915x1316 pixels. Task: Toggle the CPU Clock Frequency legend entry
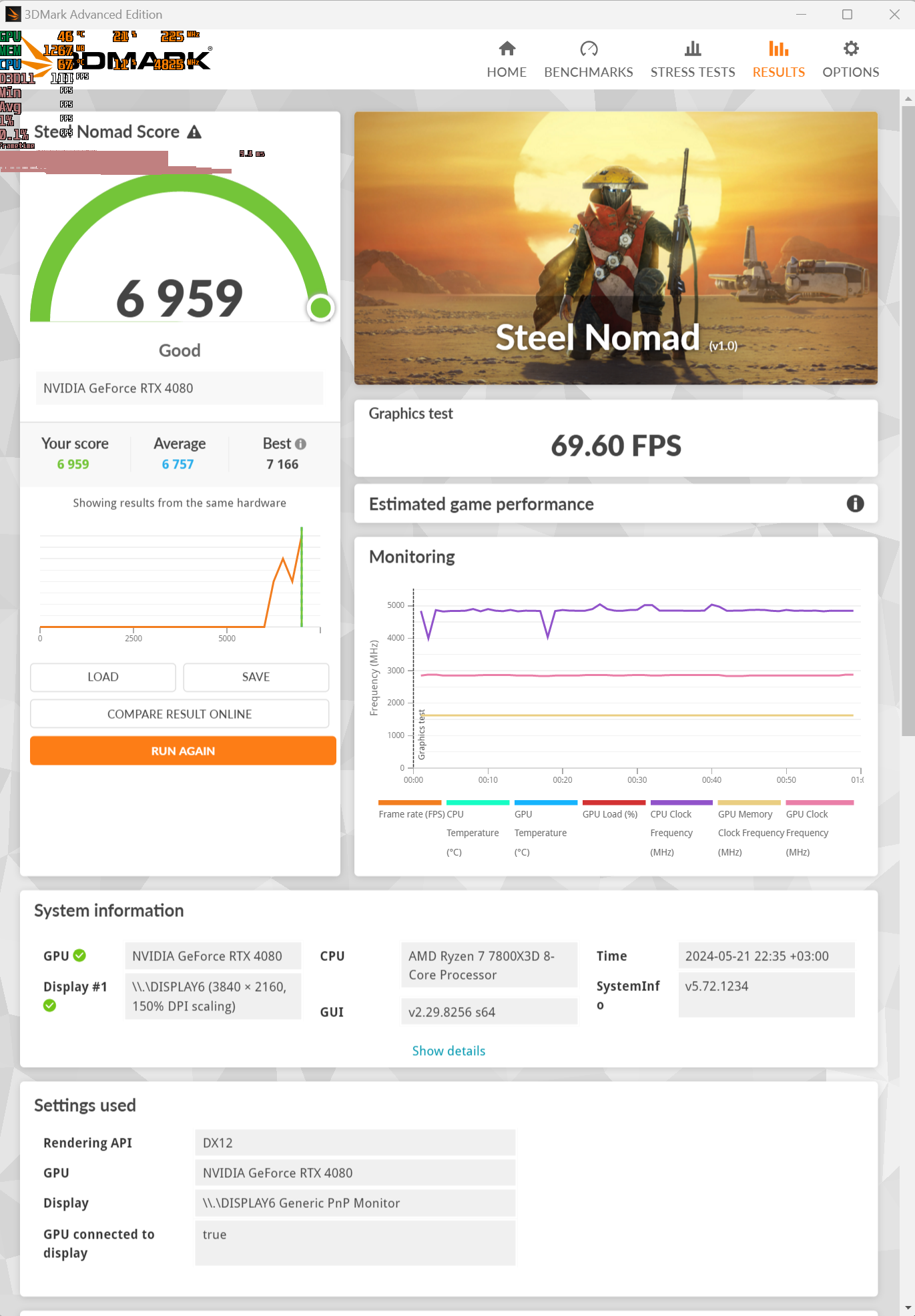pos(681,828)
